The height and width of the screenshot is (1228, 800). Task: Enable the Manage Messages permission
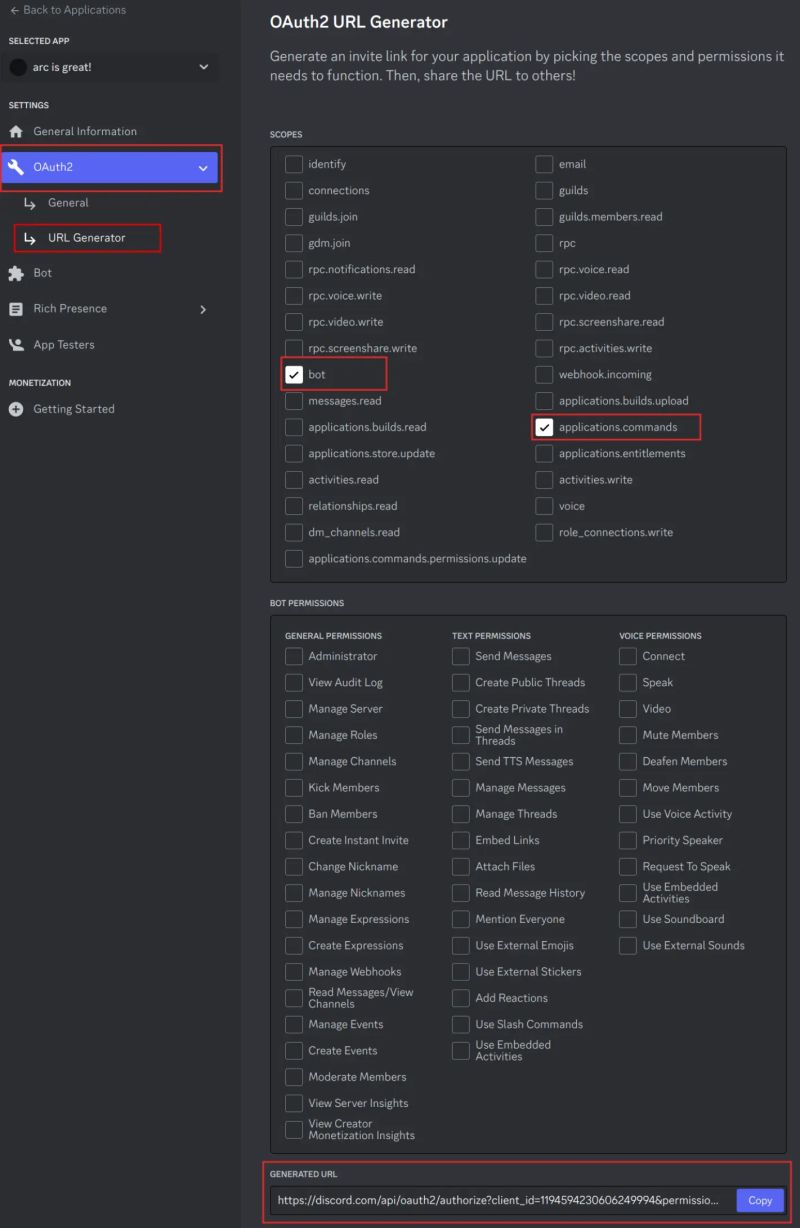click(x=461, y=788)
